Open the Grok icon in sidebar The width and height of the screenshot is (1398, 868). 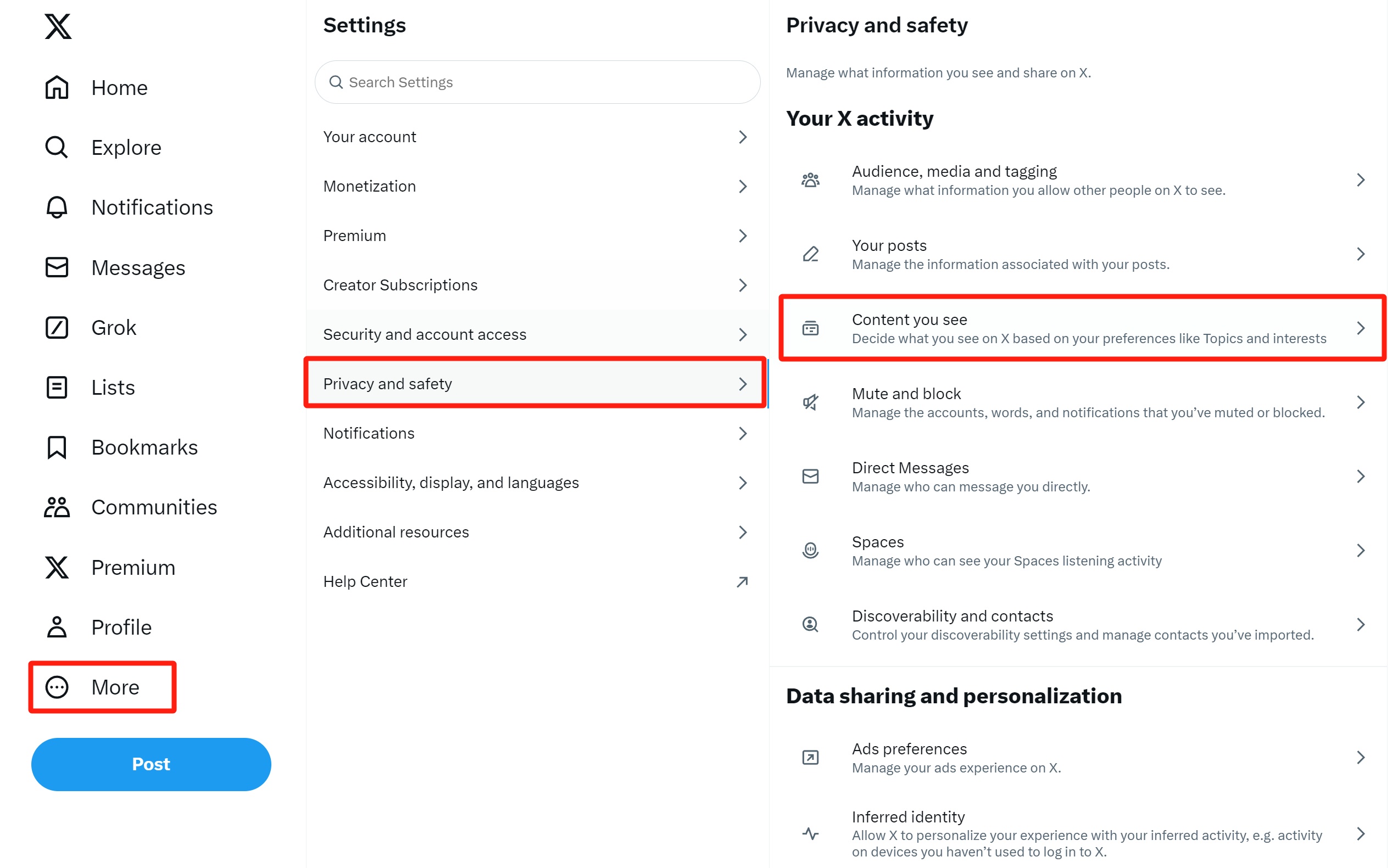pyautogui.click(x=57, y=328)
